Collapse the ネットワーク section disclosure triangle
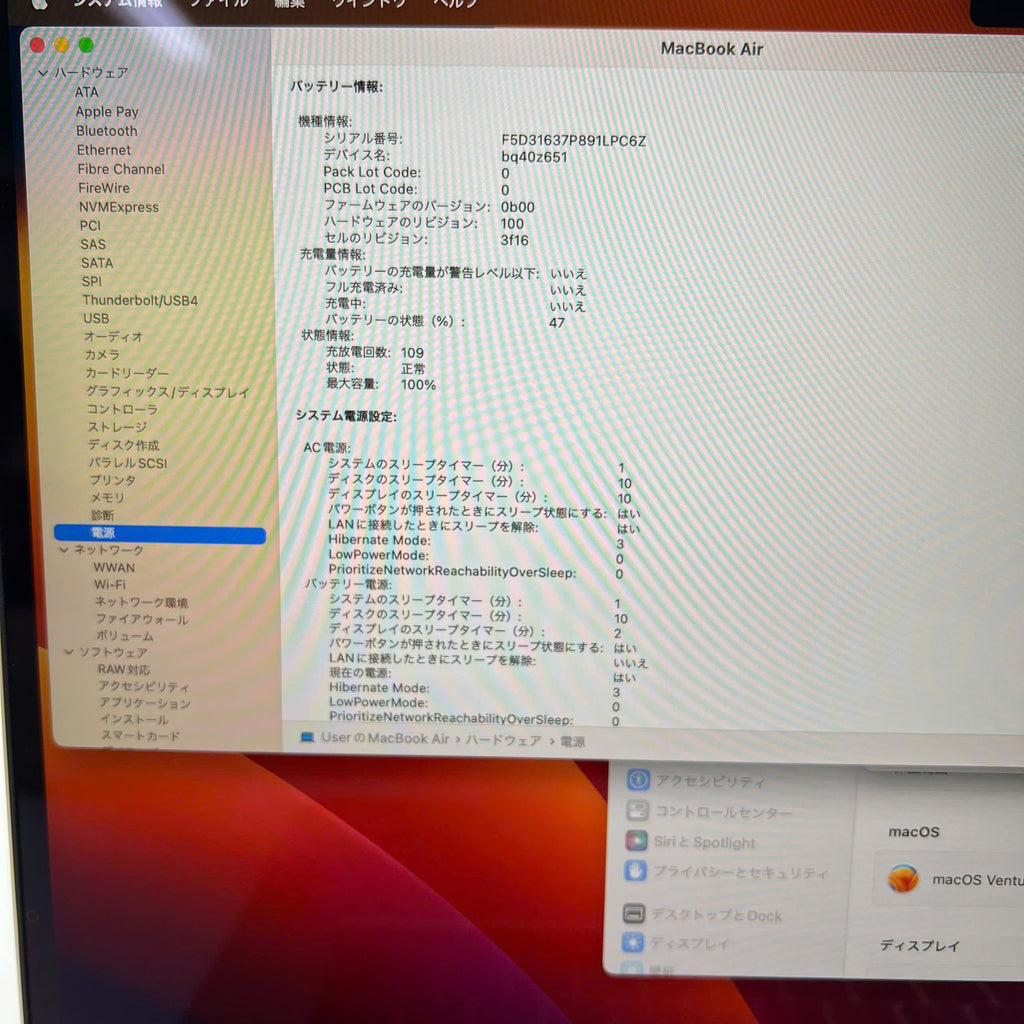This screenshot has height=1024, width=1024. (x=64, y=550)
